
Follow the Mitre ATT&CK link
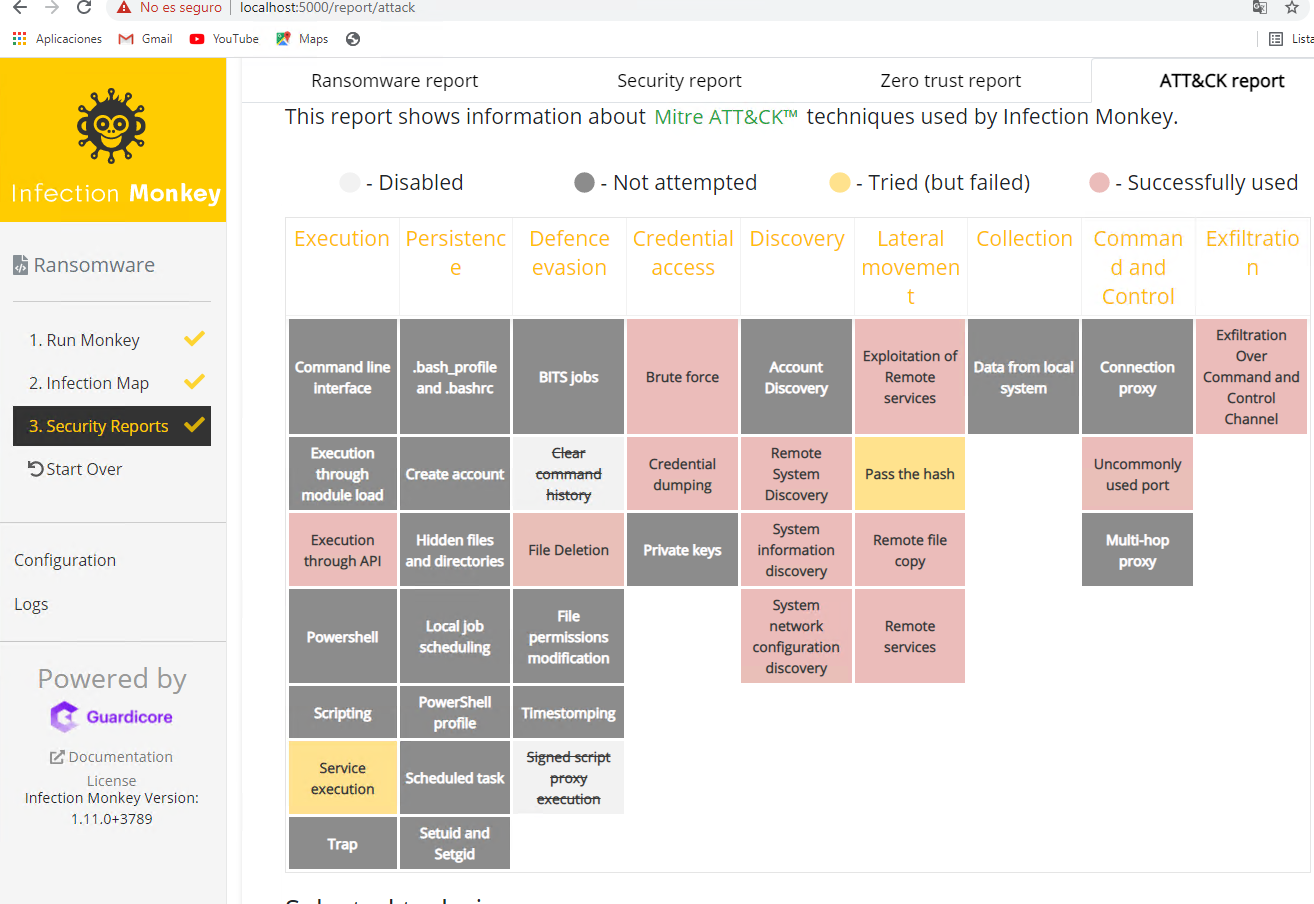point(726,117)
